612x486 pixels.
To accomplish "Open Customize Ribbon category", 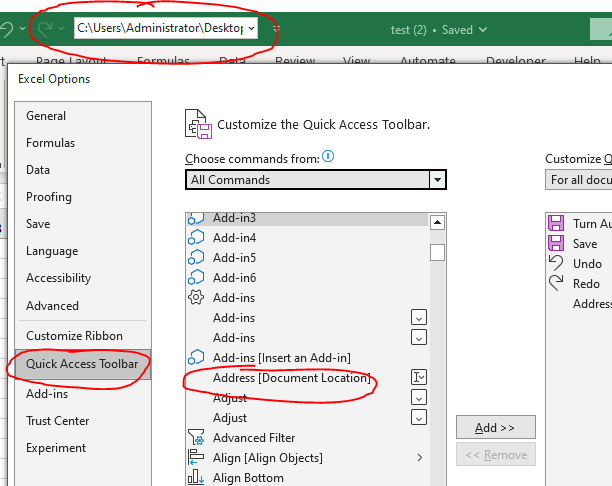I will pos(74,336).
